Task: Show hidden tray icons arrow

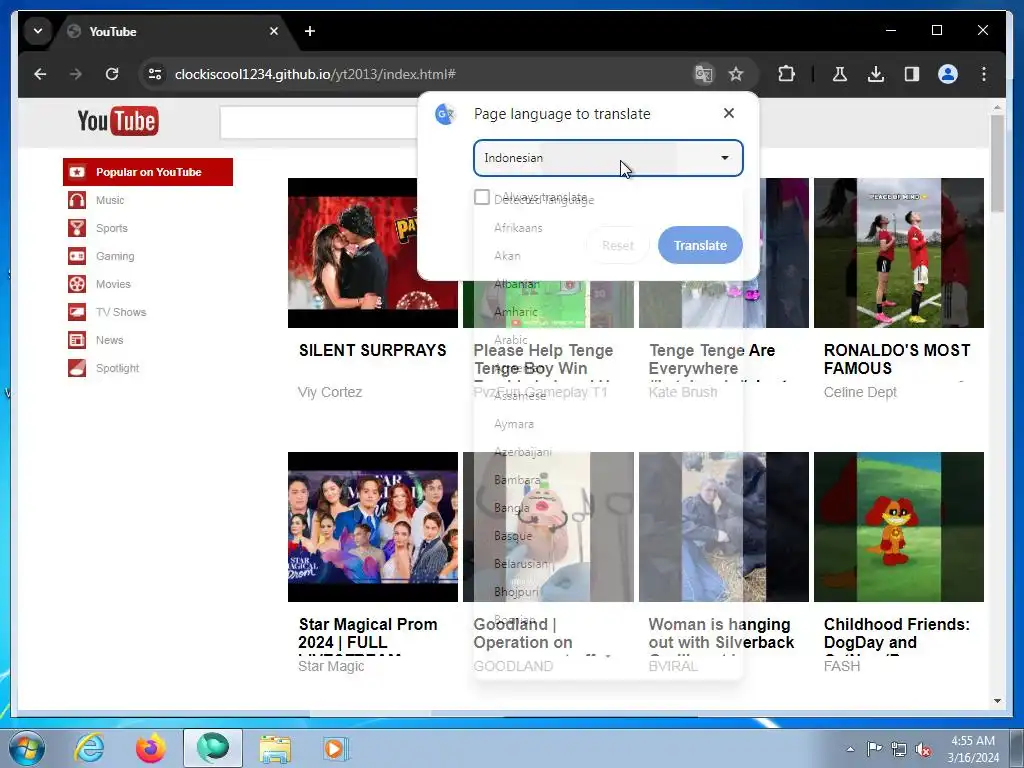Action: [x=850, y=749]
